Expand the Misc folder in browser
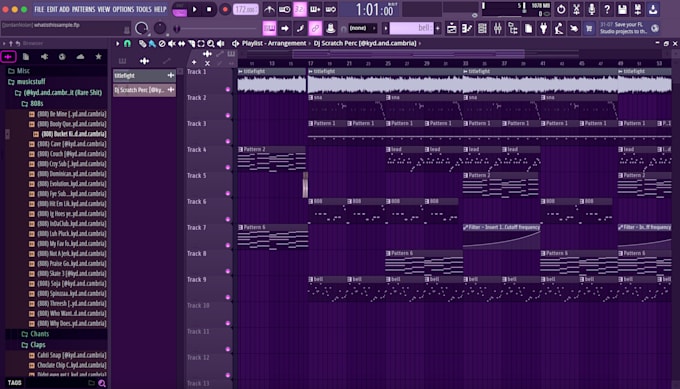 (19, 71)
